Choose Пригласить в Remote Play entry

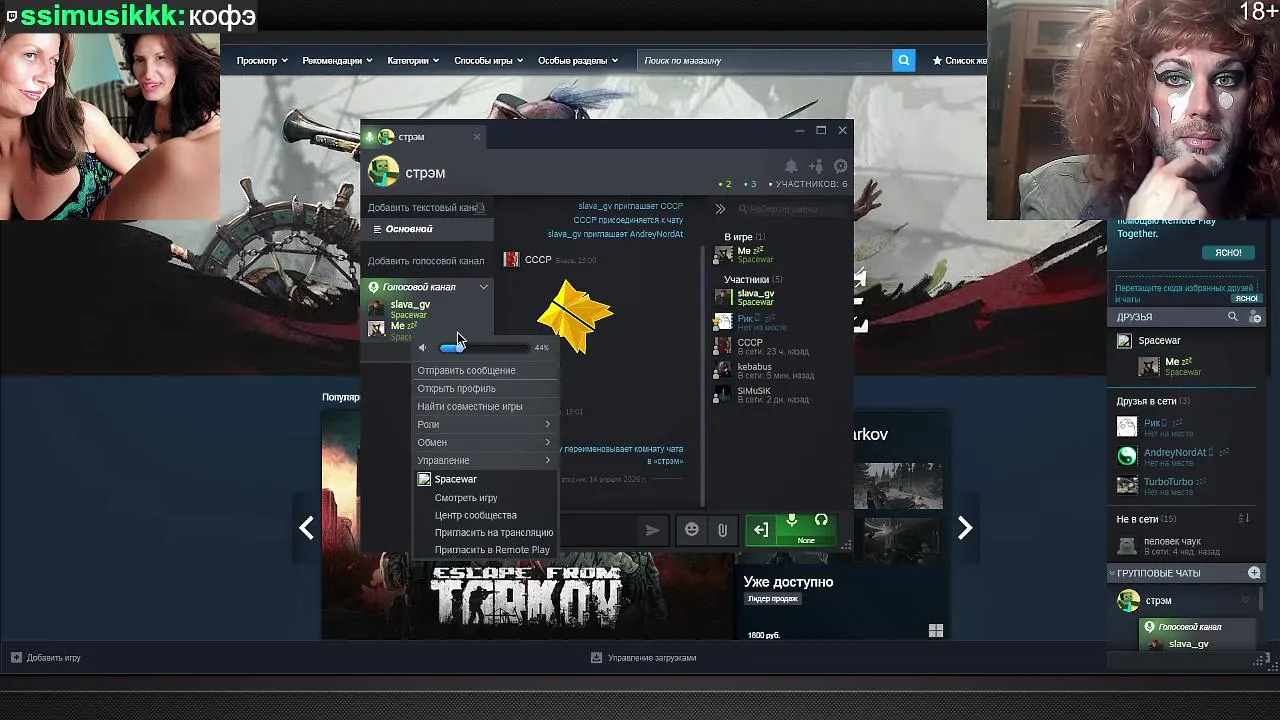492,550
